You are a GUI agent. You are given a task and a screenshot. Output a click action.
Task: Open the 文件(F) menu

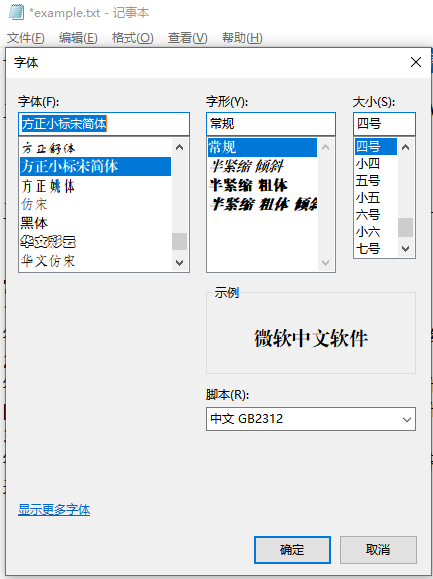click(x=25, y=38)
